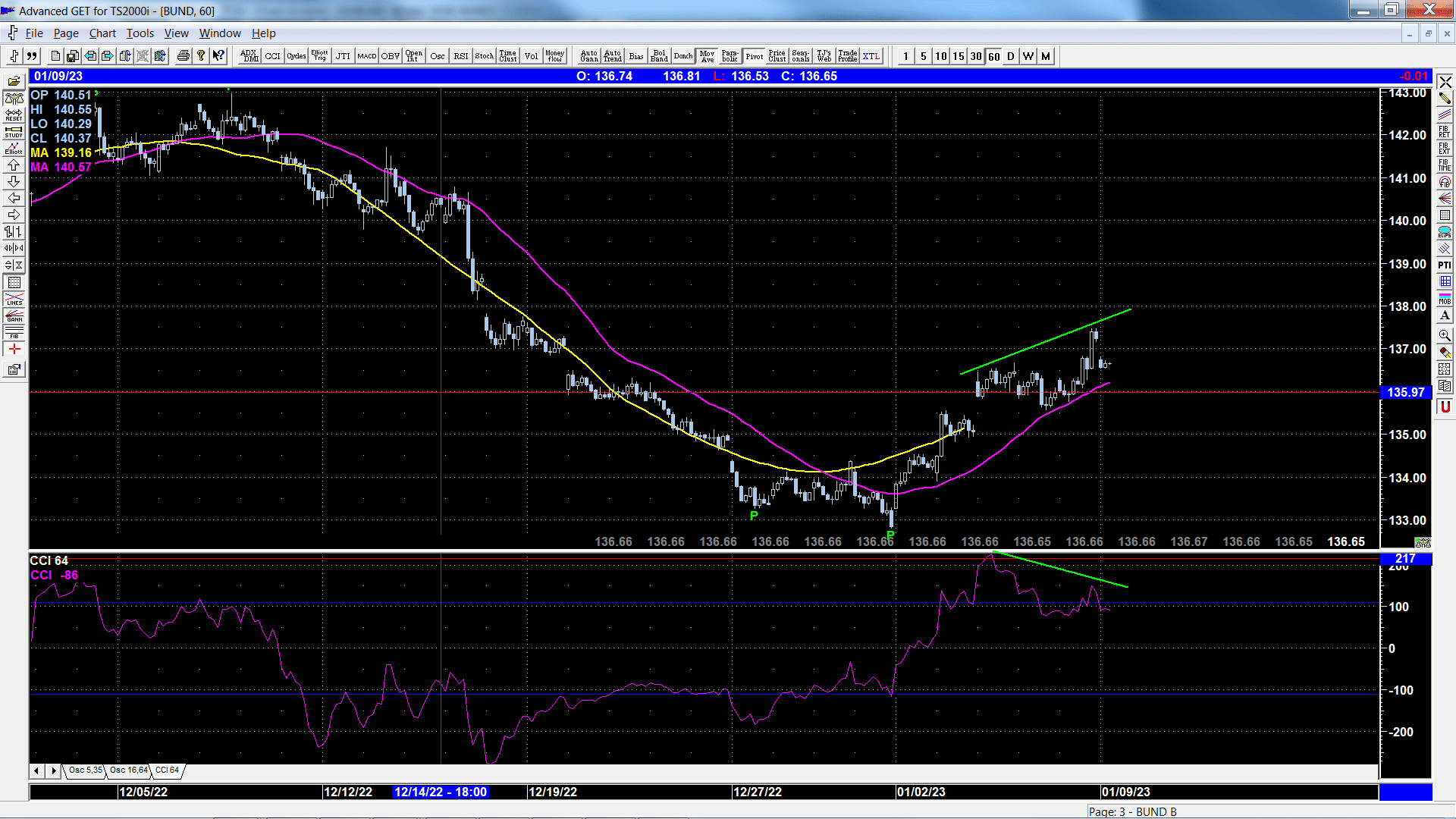Screen dimensions: 1456x819
Task: Open the Page menu
Action: (x=66, y=33)
